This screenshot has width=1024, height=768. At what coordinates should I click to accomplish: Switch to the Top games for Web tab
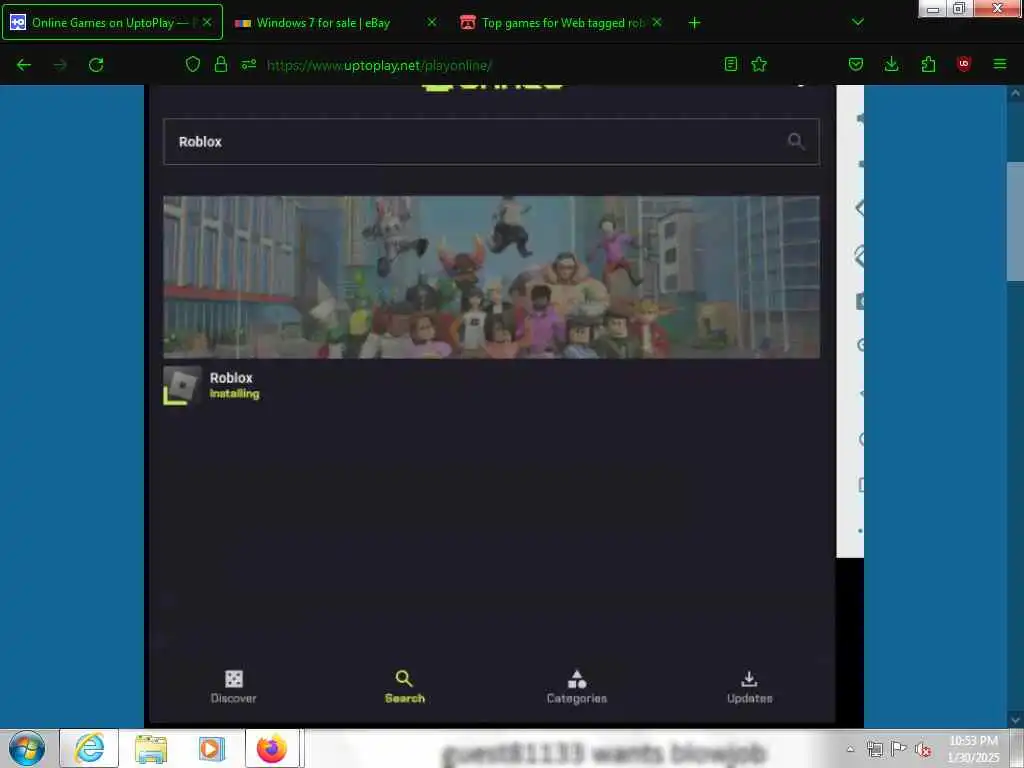coord(560,22)
